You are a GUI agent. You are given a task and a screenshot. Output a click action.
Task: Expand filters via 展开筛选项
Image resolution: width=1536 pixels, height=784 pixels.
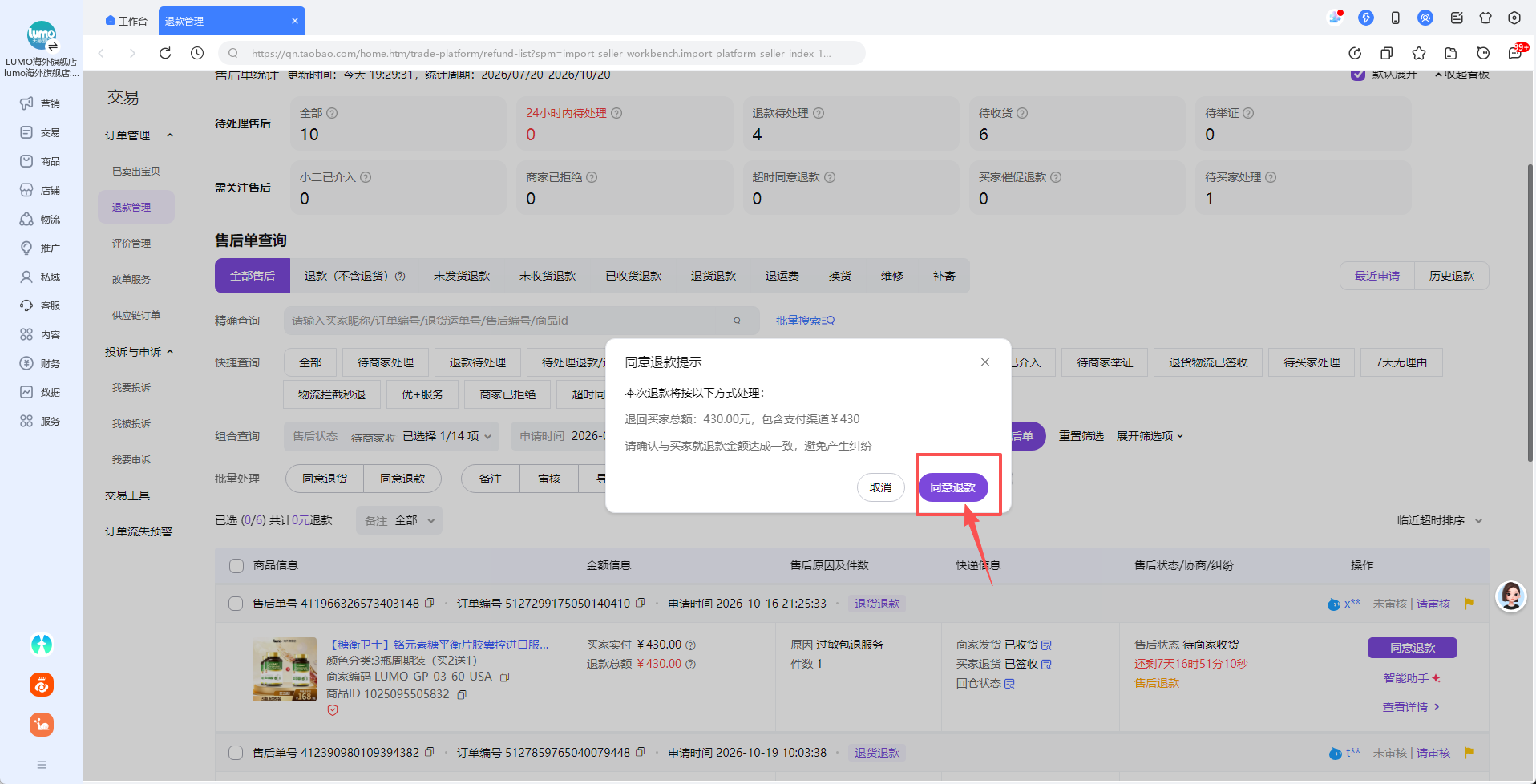point(1150,436)
